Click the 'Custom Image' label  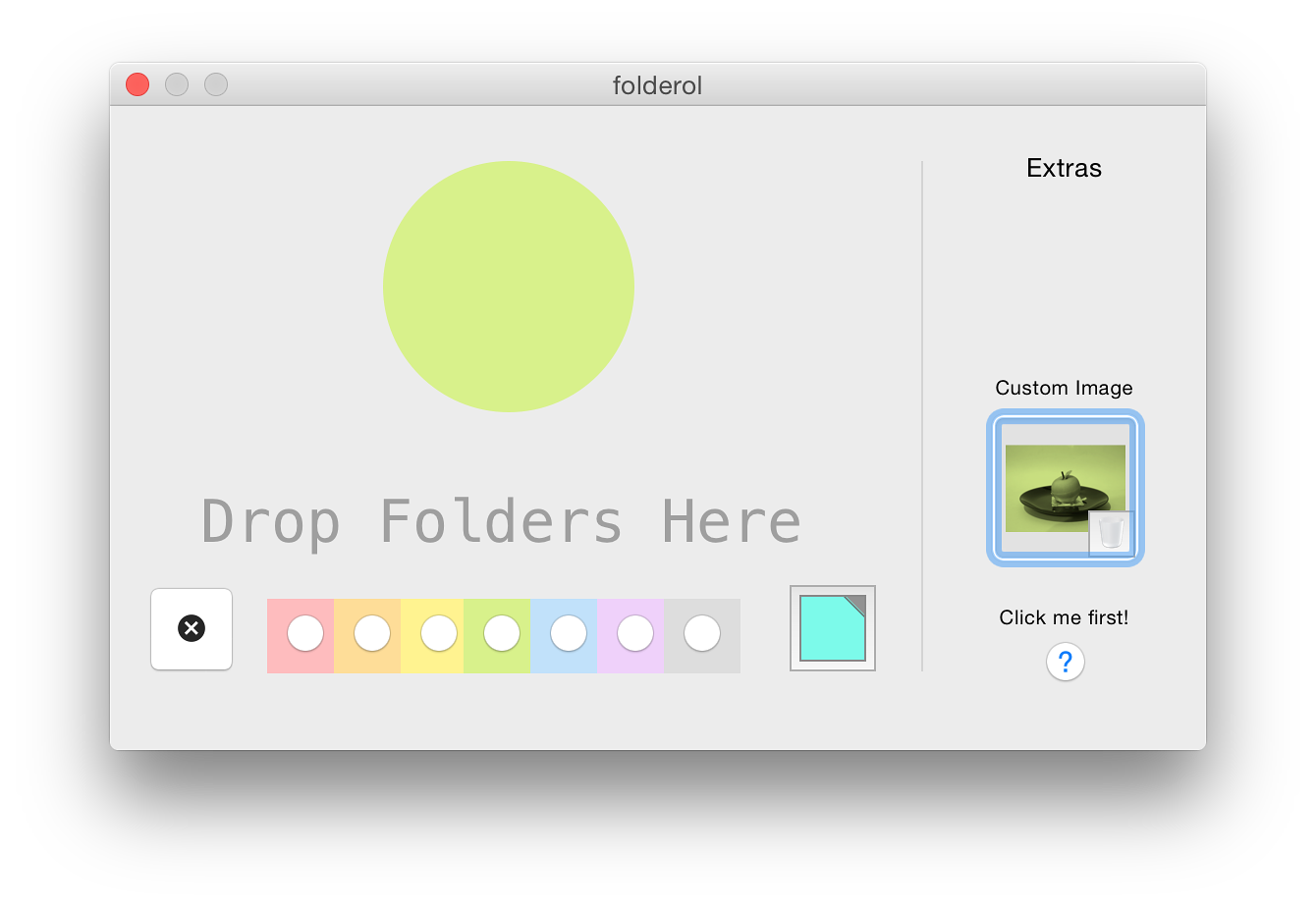click(x=1064, y=388)
